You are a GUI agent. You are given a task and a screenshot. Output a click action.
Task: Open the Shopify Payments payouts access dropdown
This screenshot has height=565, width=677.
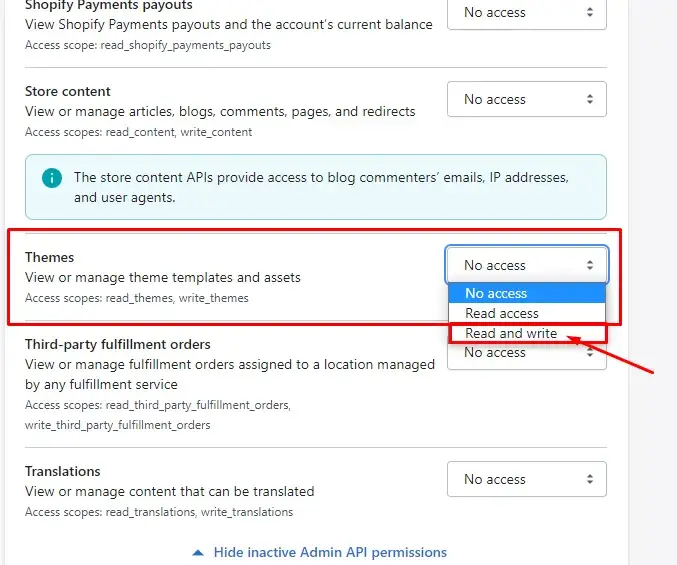(526, 13)
